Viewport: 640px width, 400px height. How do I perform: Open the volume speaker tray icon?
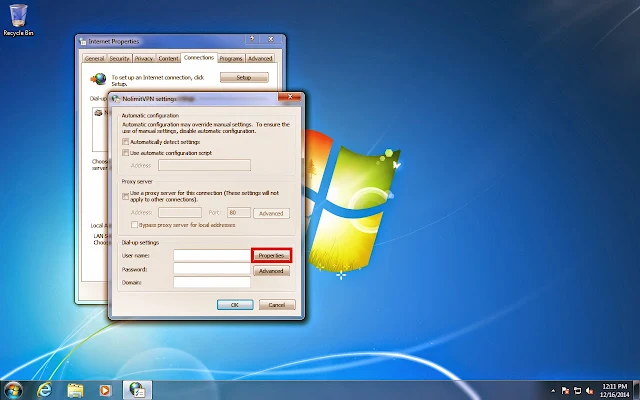(x=589, y=391)
